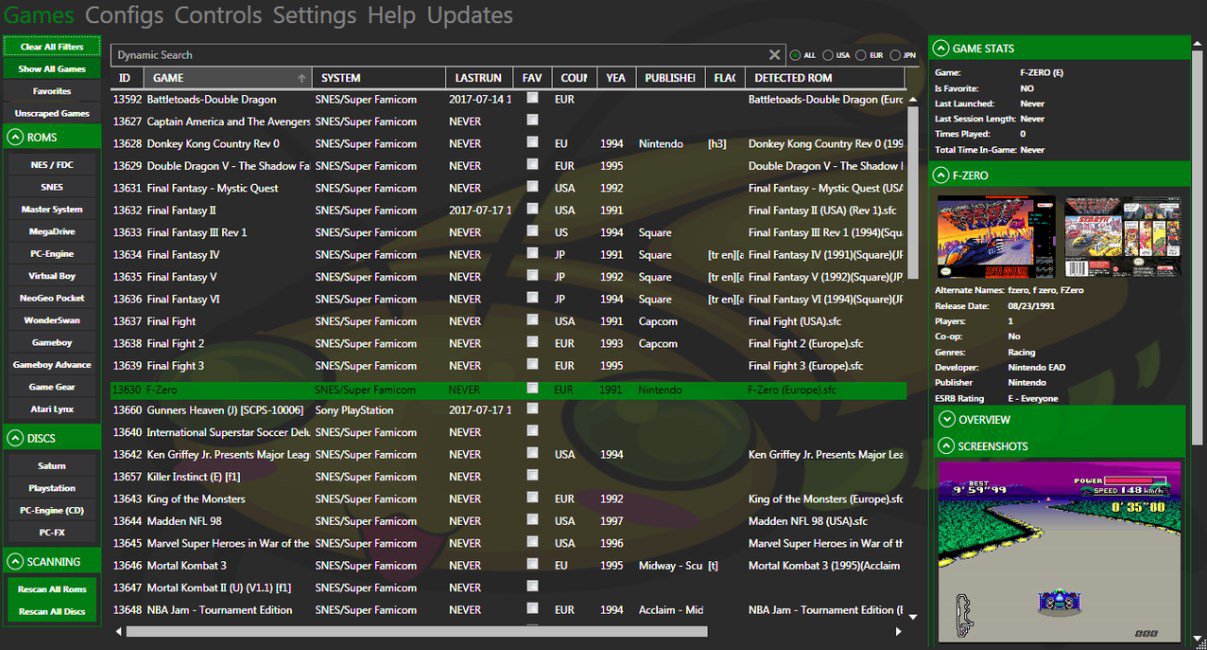Switch to the Configs tab

pos(125,16)
